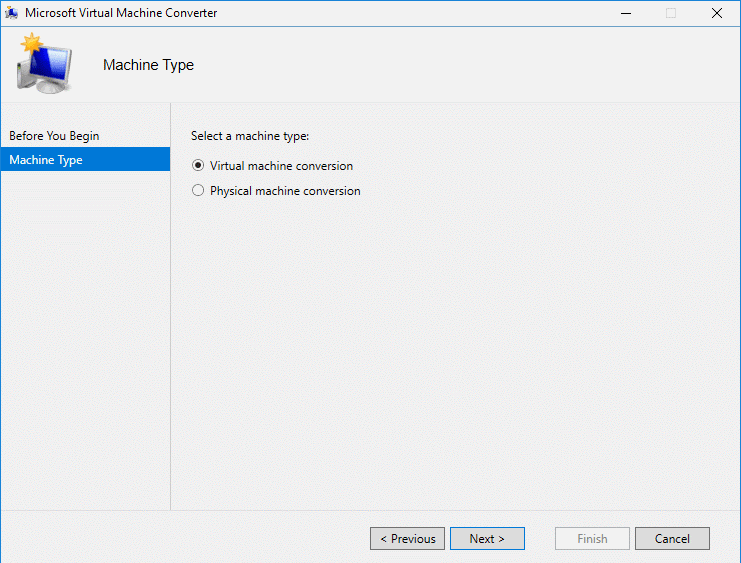Choose the Physical machine conversion radio button
The height and width of the screenshot is (563, 741).
198,191
